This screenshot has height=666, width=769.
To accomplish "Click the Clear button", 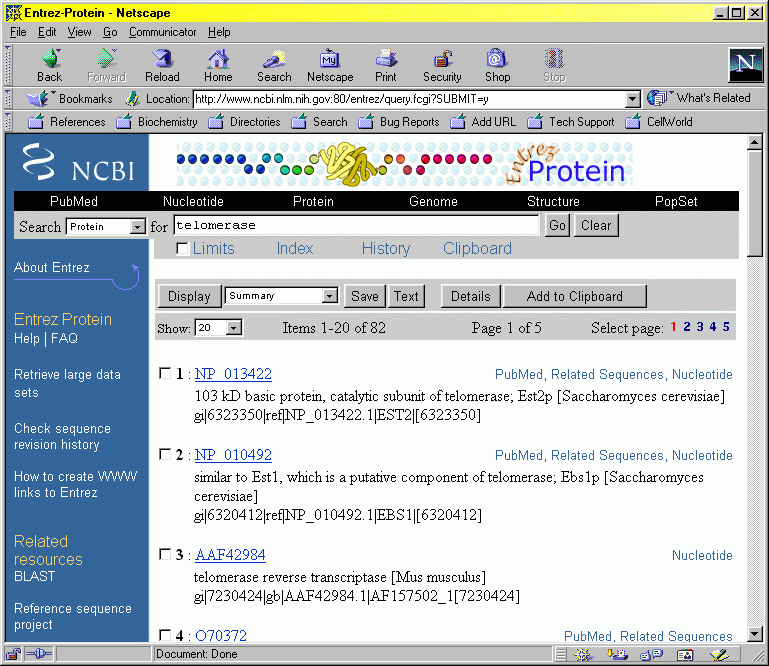I will pos(596,225).
